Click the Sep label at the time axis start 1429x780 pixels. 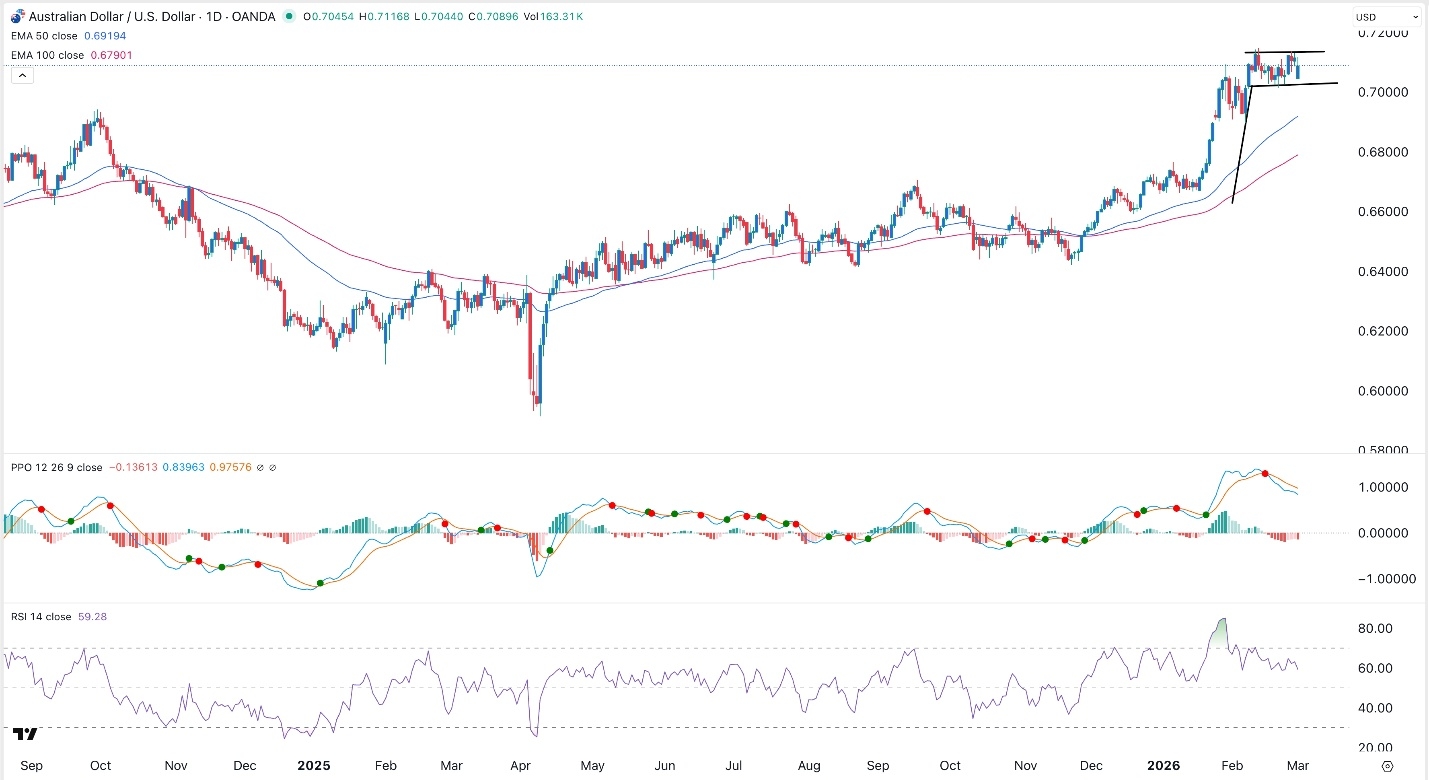pos(30,766)
